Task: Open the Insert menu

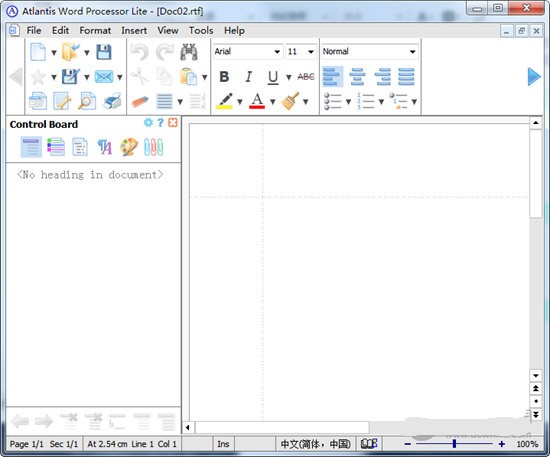Action: (x=134, y=31)
